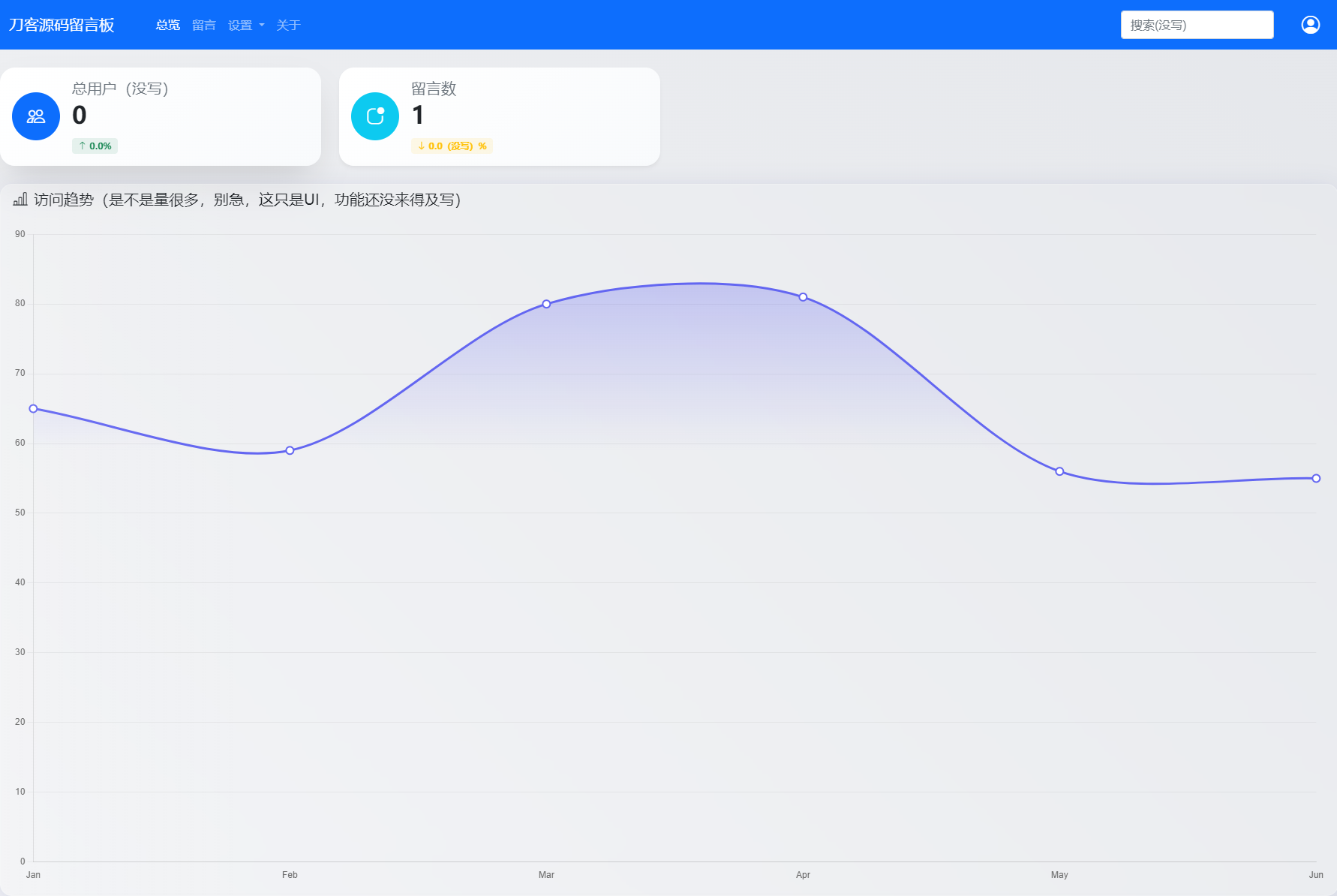1337x896 pixels.
Task: Expand the chevron next to 设置
Action: (x=261, y=25)
